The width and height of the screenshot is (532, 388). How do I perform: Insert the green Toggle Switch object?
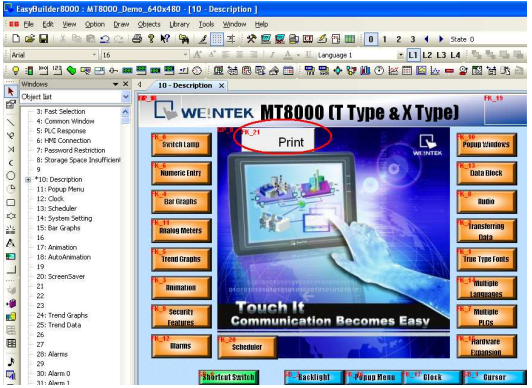point(71,71)
